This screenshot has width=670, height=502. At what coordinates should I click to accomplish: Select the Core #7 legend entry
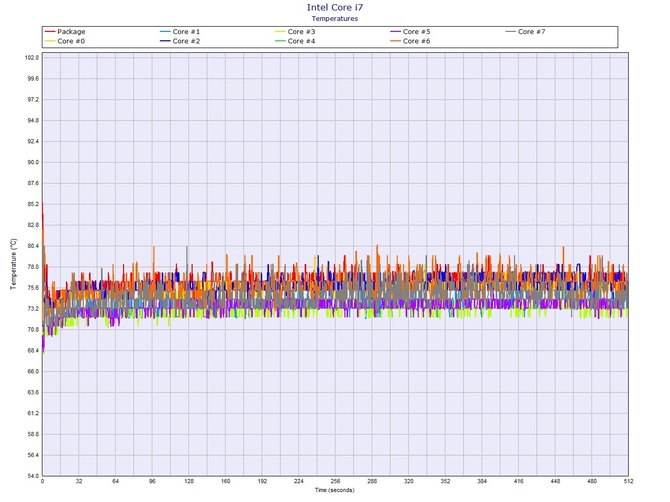525,32
